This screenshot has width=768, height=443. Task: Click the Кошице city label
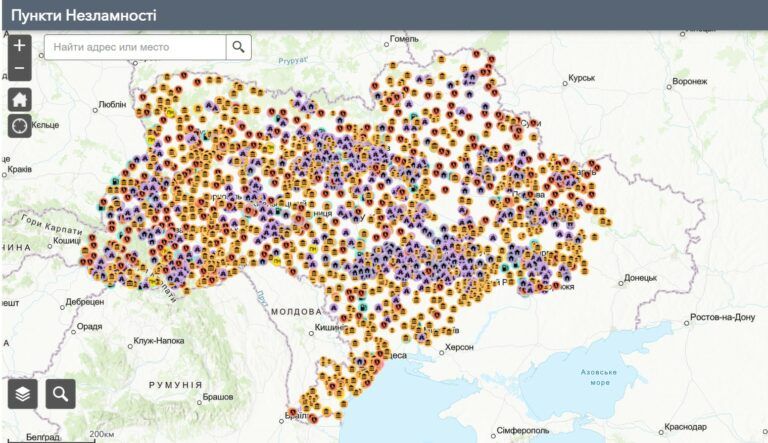(67, 241)
